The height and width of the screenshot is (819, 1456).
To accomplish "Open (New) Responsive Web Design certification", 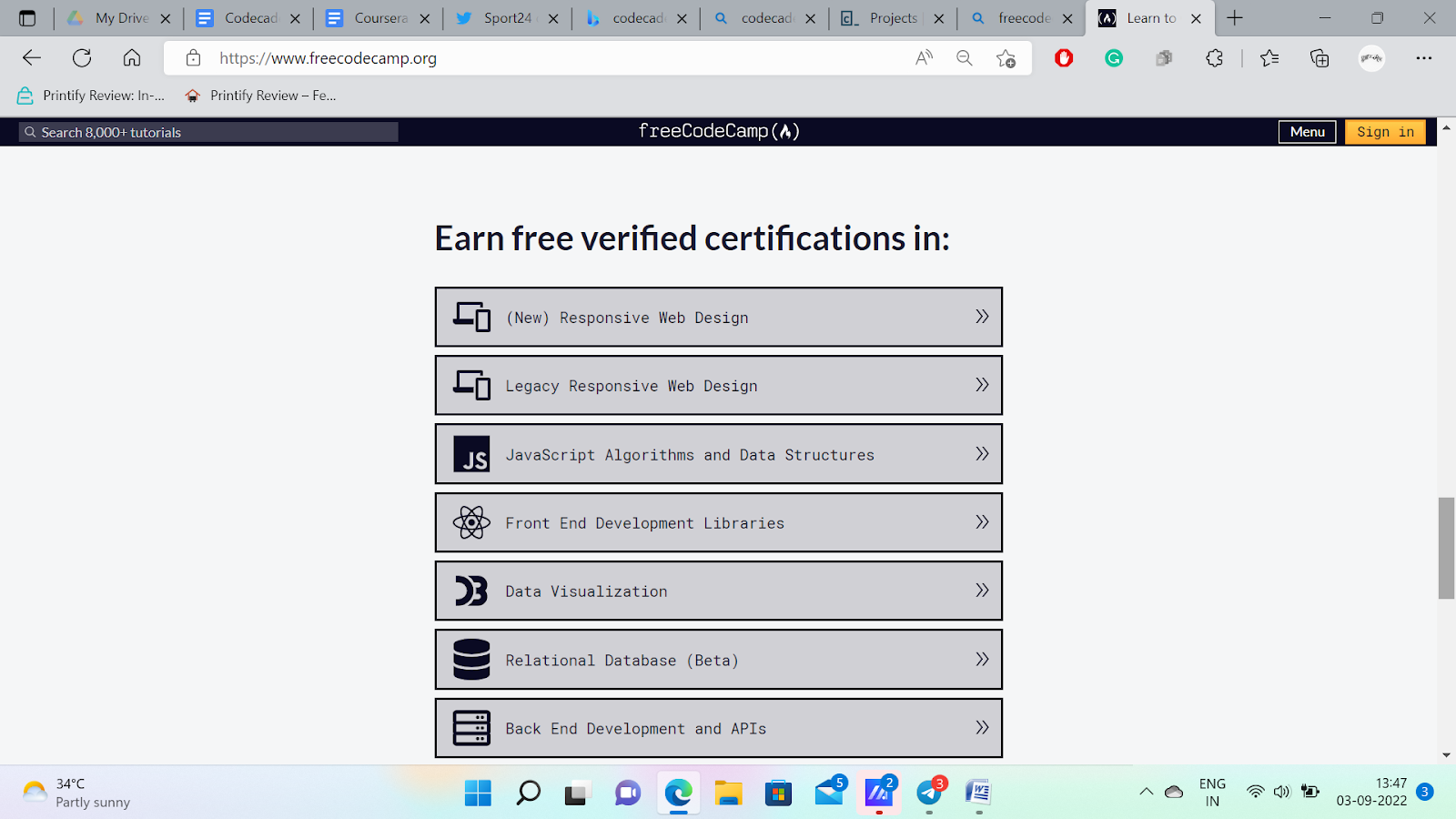I will pyautogui.click(x=719, y=317).
